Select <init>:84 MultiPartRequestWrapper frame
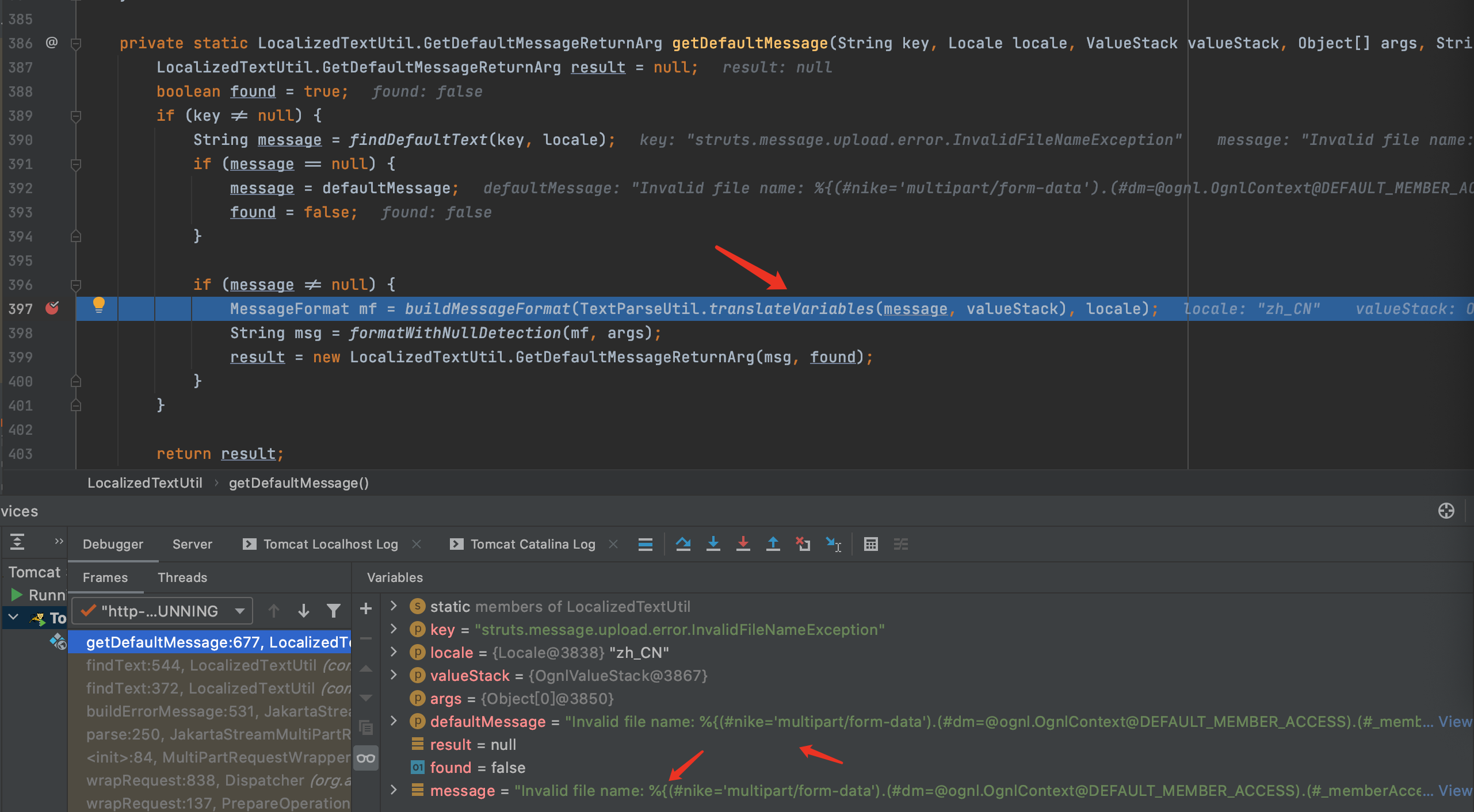This screenshot has height=812, width=1474. [x=210, y=757]
